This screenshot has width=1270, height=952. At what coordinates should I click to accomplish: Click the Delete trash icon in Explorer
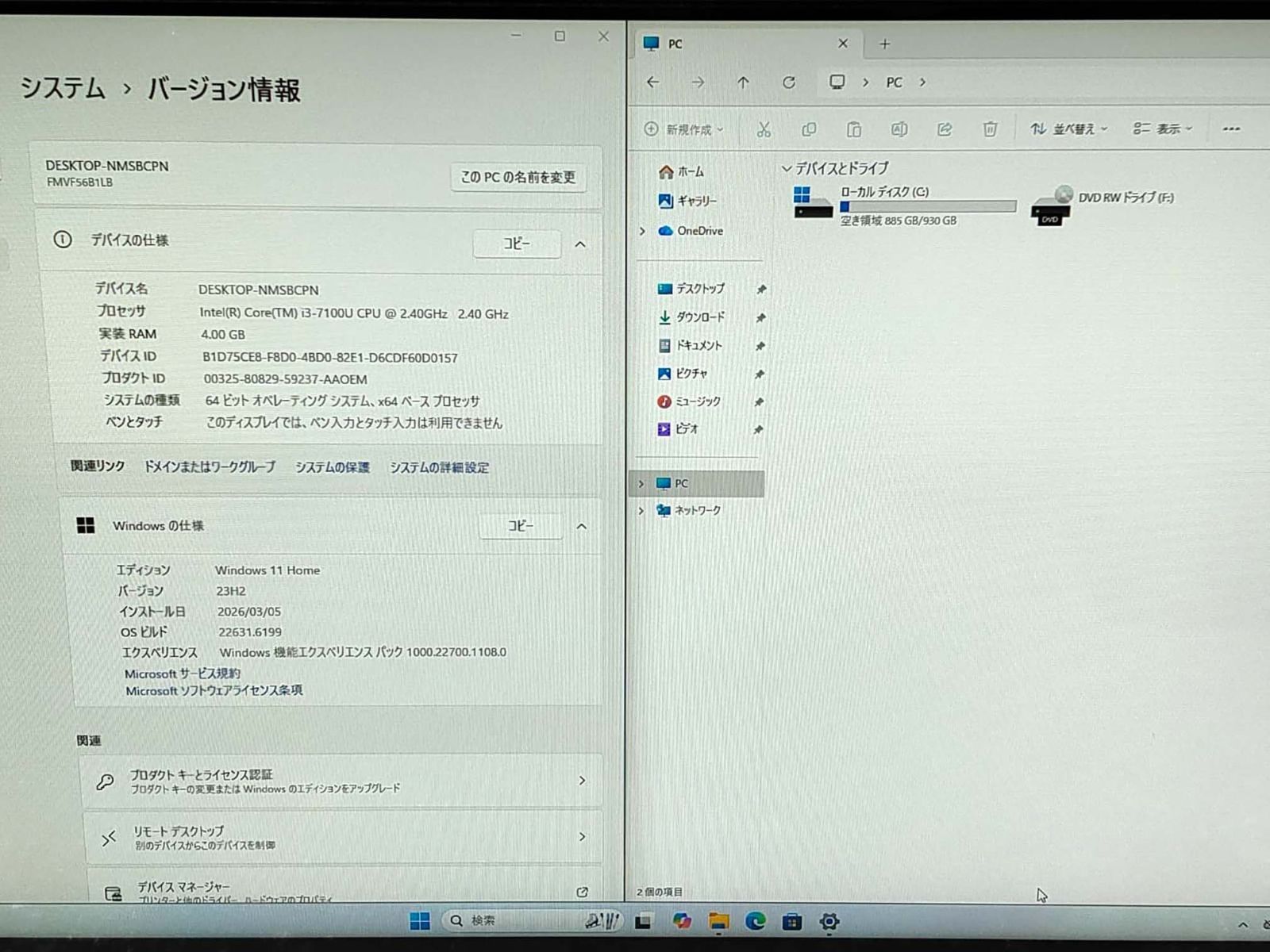tap(990, 129)
